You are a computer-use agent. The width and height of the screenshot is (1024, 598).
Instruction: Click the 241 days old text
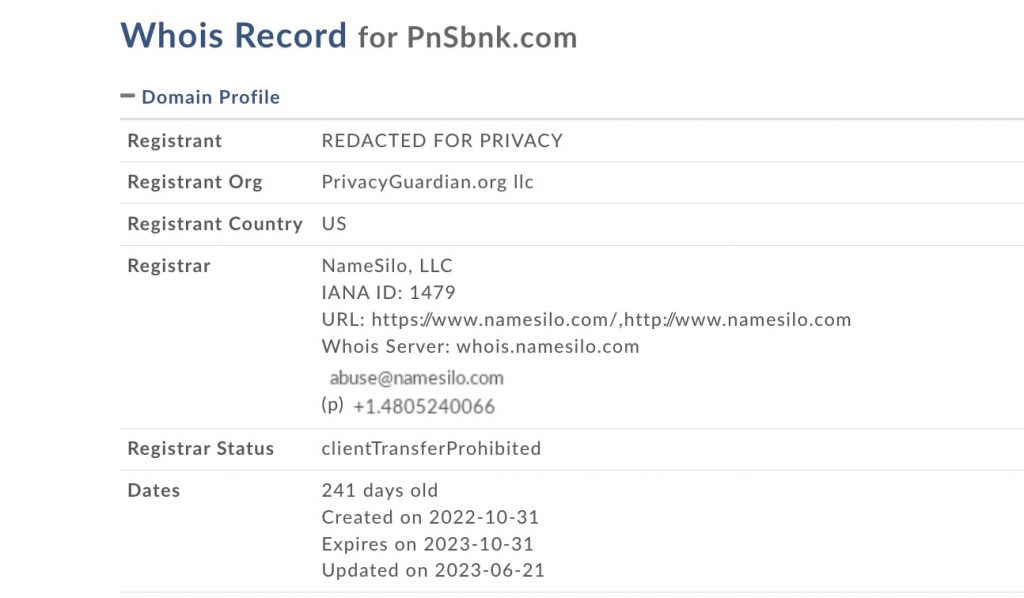(x=379, y=491)
